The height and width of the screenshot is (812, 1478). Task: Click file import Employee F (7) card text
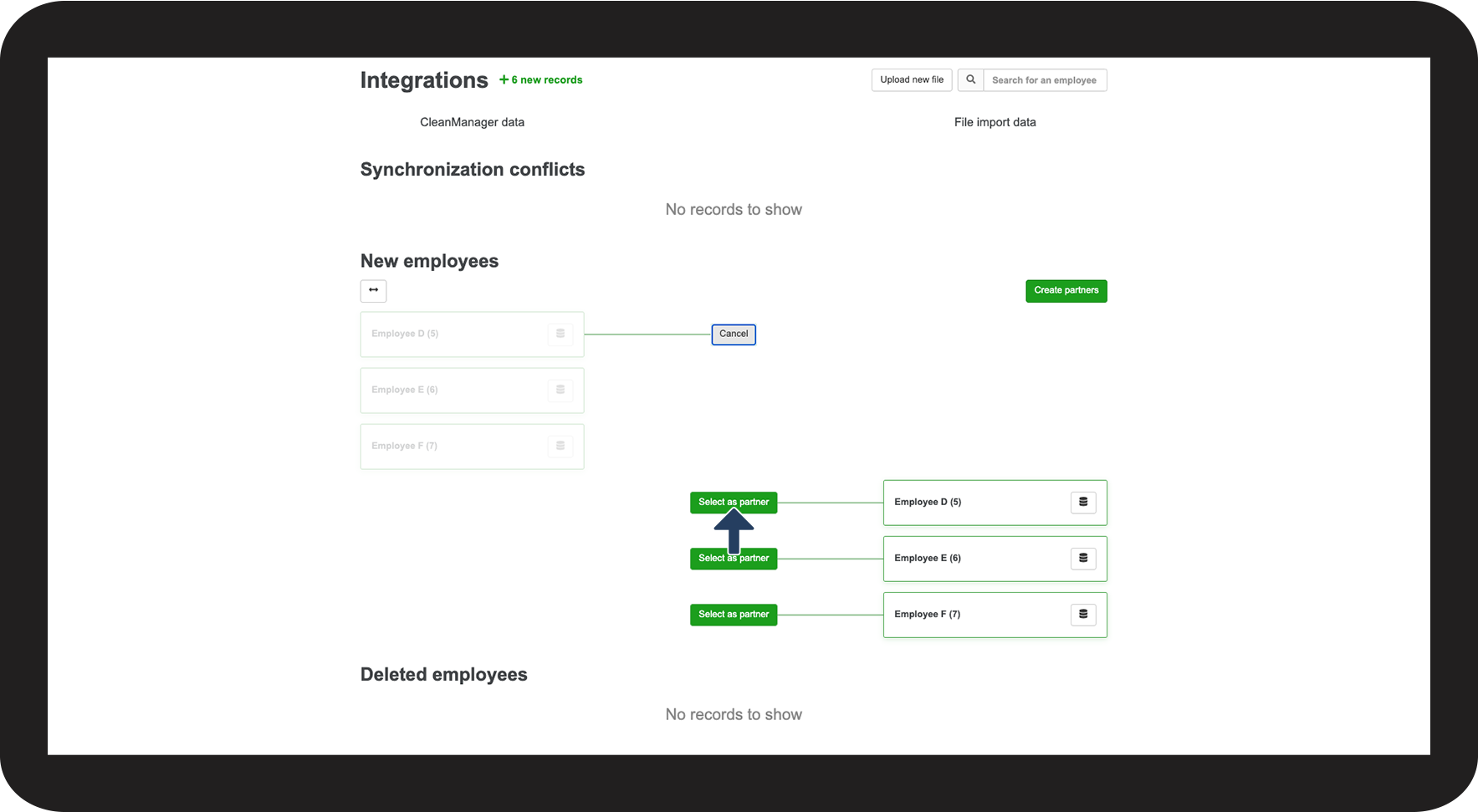pyautogui.click(x=927, y=615)
